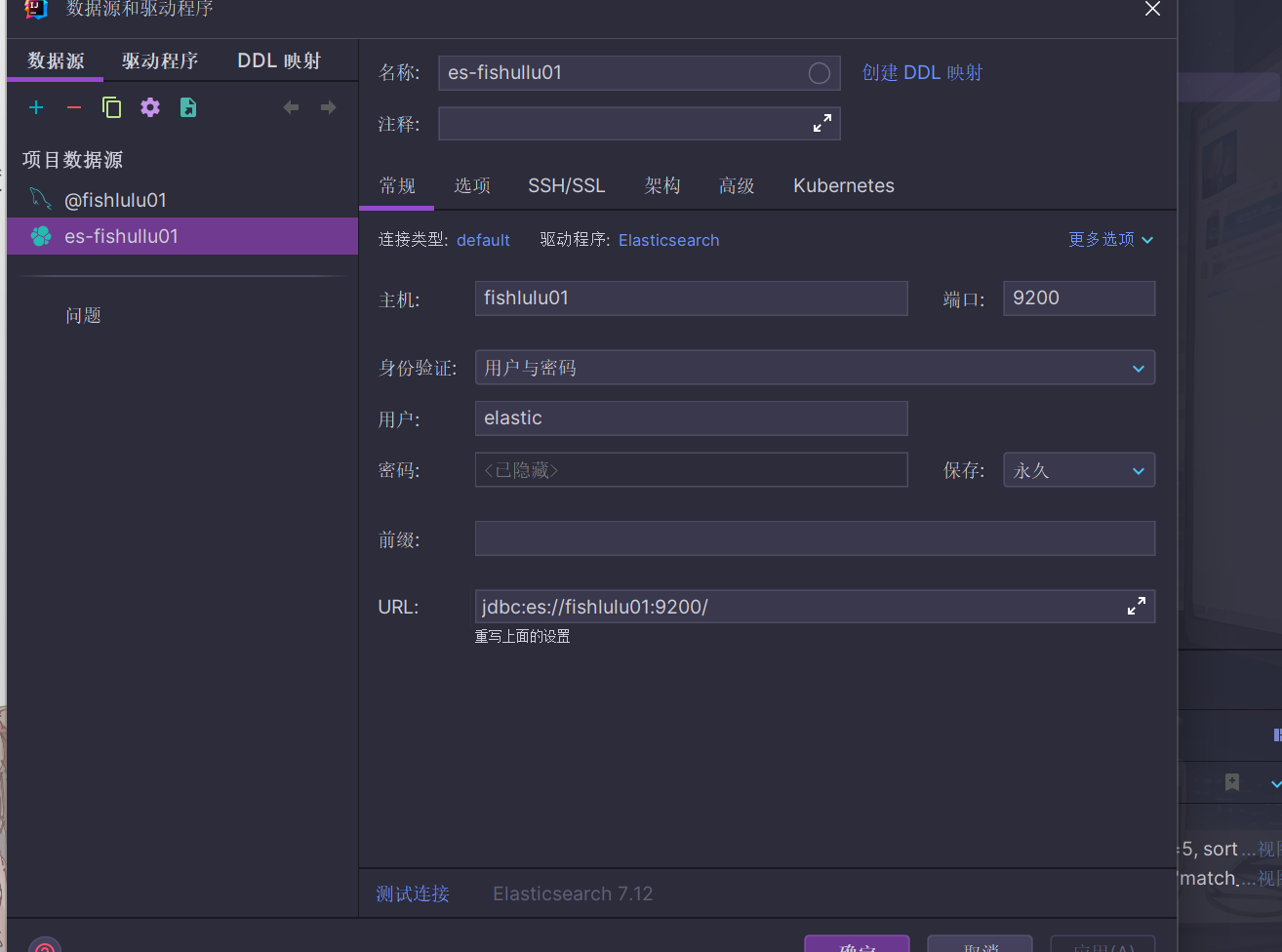Click the 主机 host field
The width and height of the screenshot is (1282, 952).
point(691,298)
